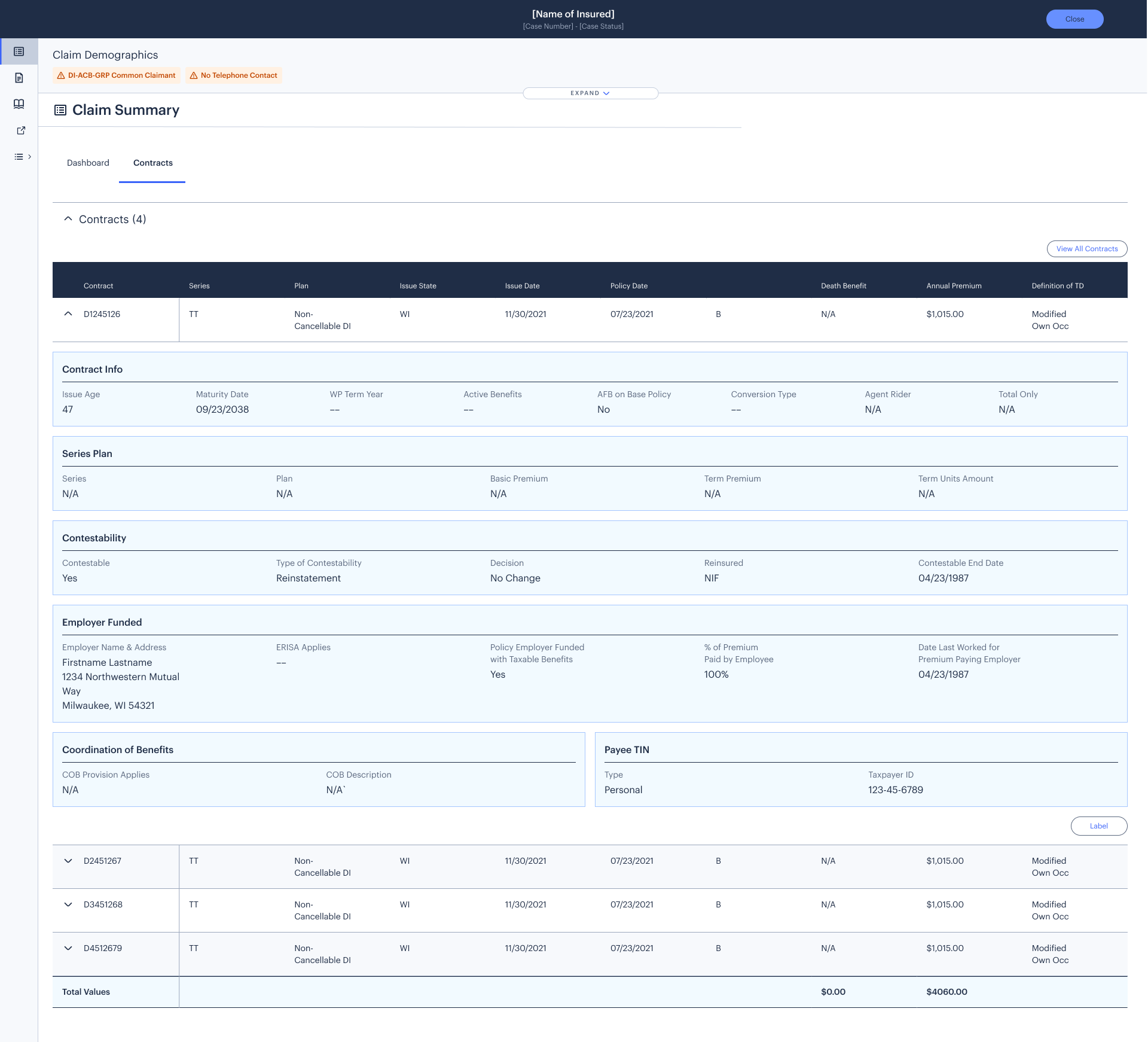Expand the sidebar list menu icon
This screenshot has width=1148, height=1042.
click(x=23, y=157)
